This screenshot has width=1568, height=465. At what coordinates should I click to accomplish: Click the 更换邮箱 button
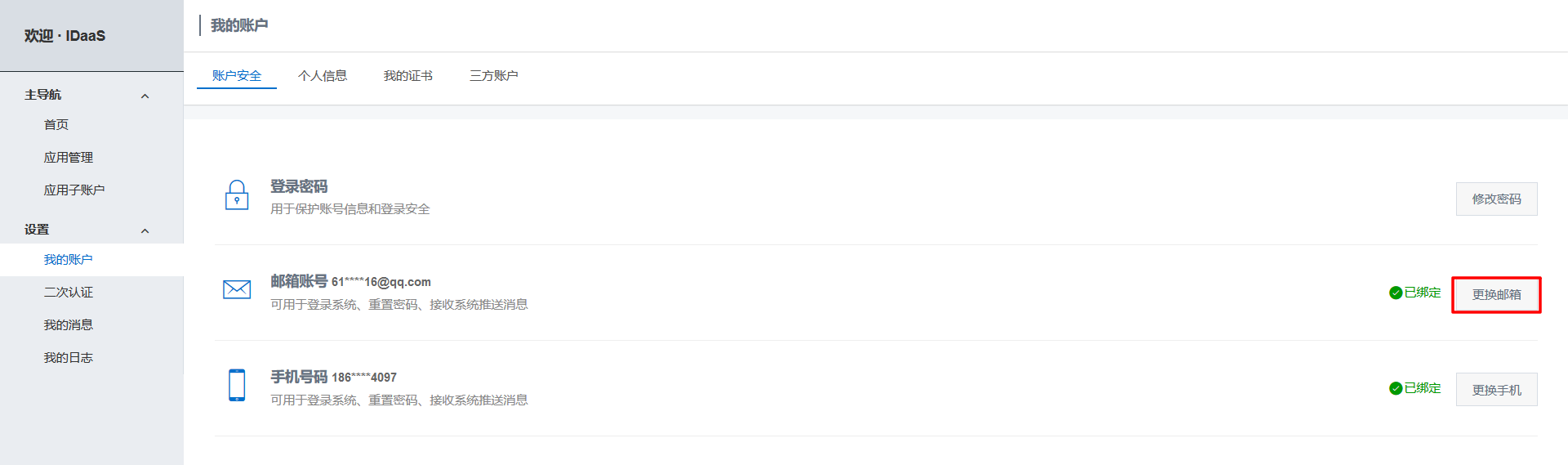(1496, 294)
